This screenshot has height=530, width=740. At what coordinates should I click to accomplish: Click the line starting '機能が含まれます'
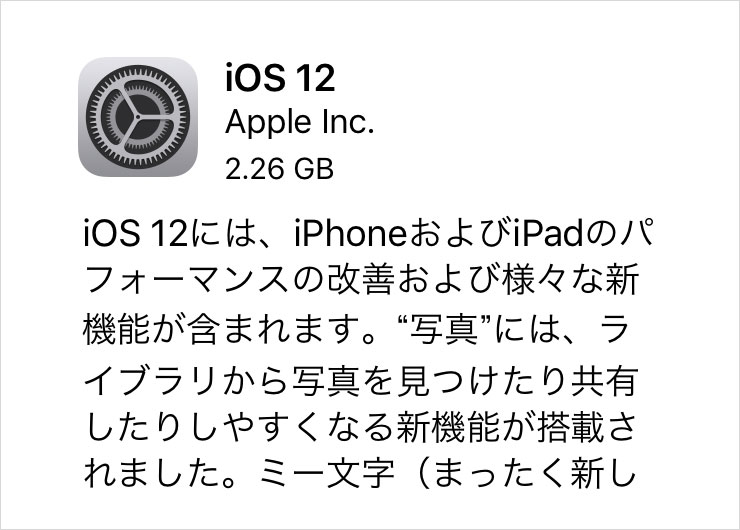click(x=356, y=329)
